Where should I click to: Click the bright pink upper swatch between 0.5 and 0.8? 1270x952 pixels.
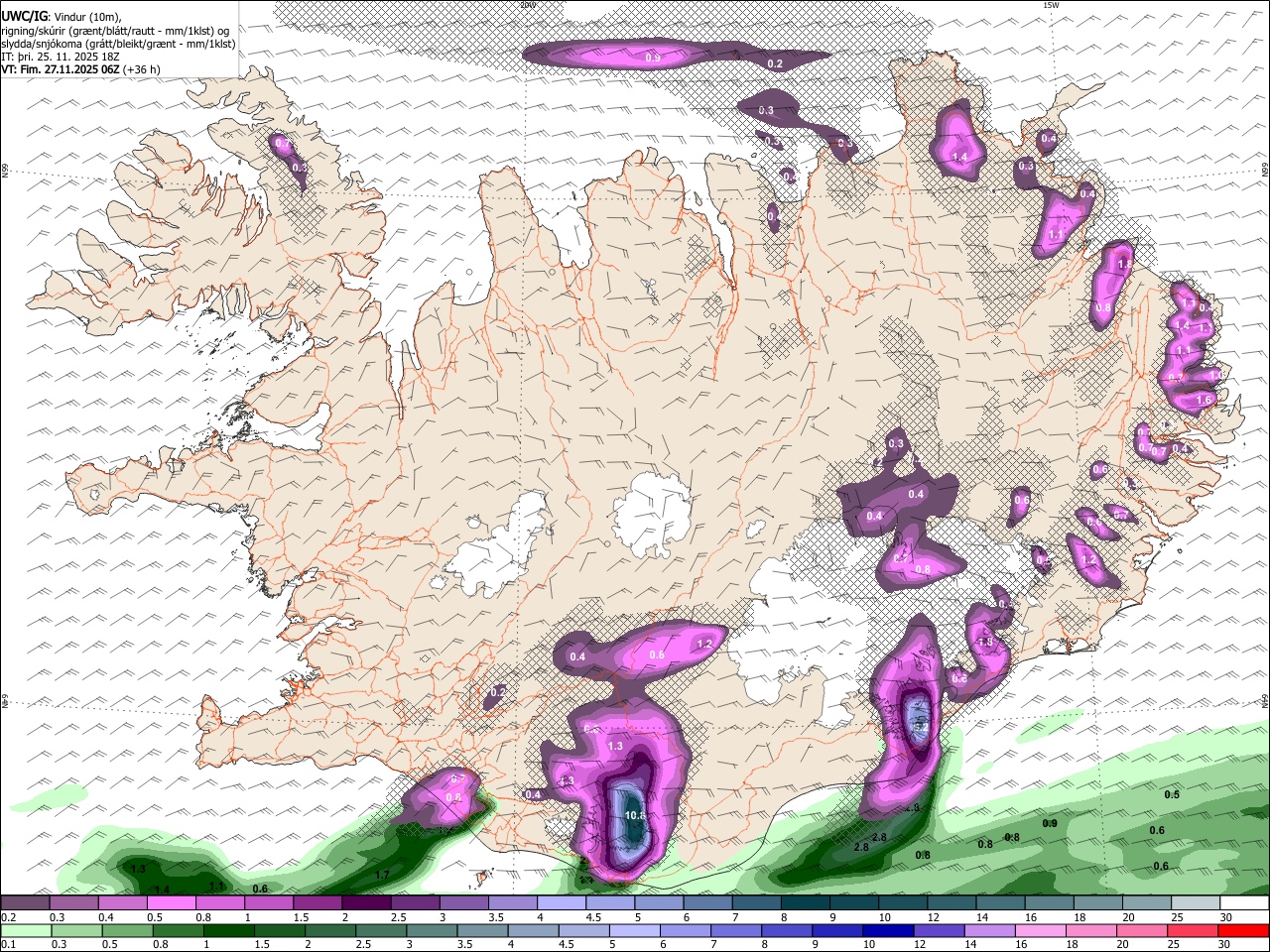(172, 903)
